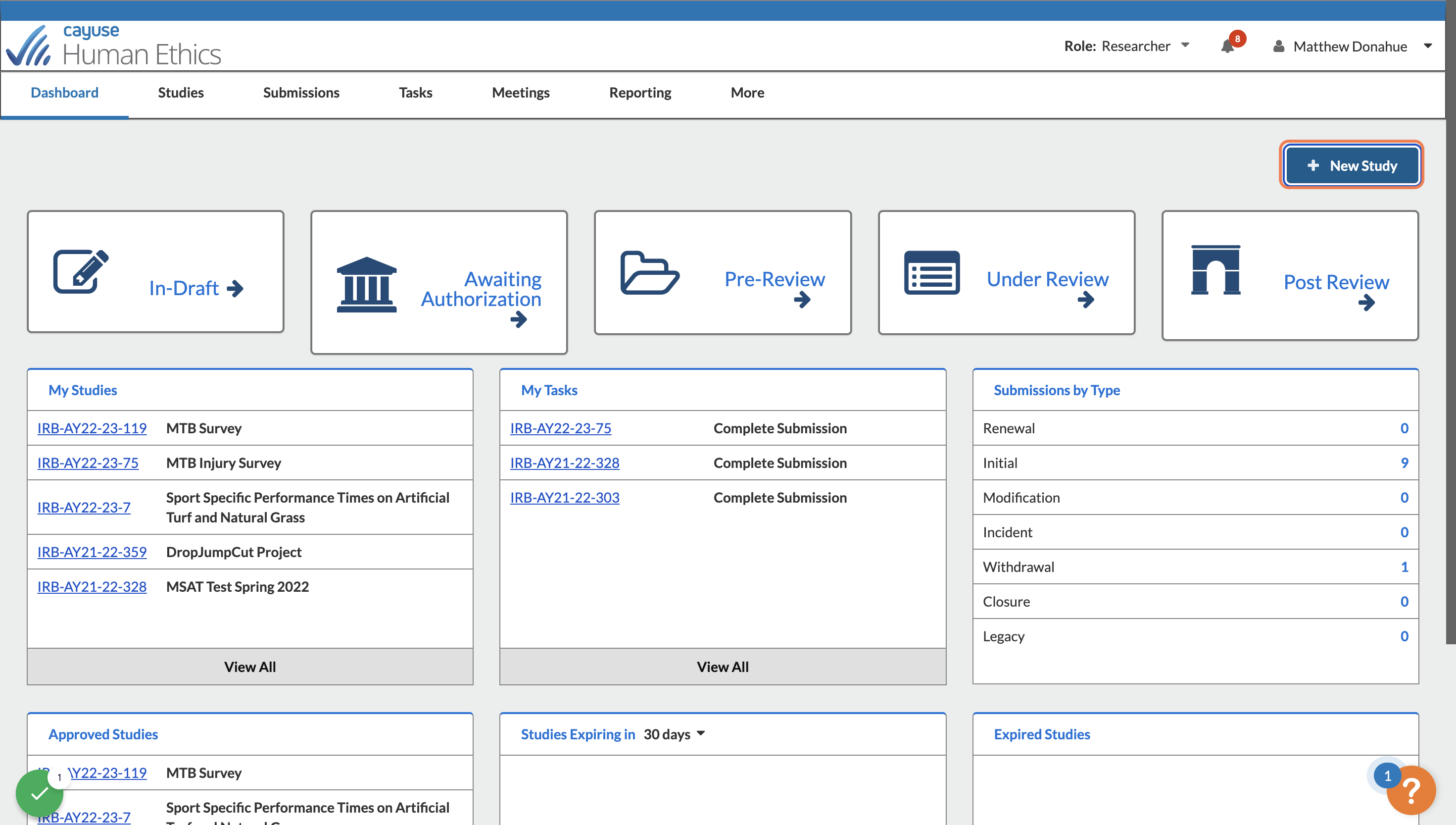1456x825 pixels.
Task: Click the In-Draft pencil edit icon
Action: tap(81, 271)
